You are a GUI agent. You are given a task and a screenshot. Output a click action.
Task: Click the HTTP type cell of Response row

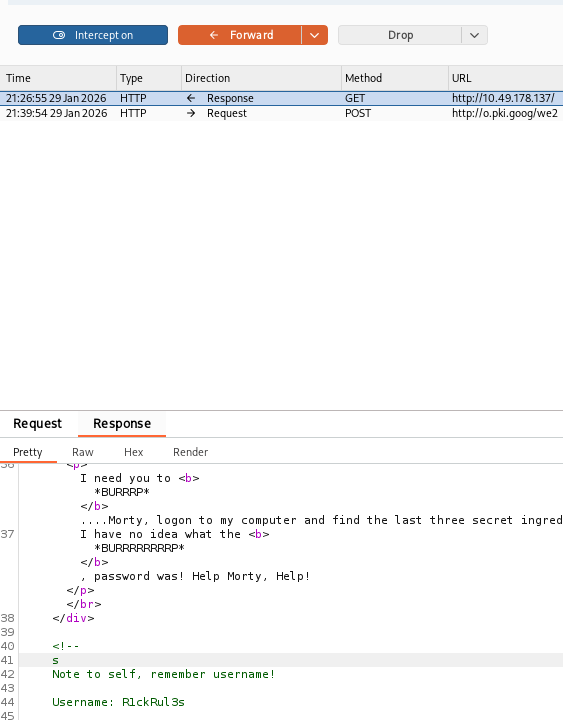click(x=133, y=98)
